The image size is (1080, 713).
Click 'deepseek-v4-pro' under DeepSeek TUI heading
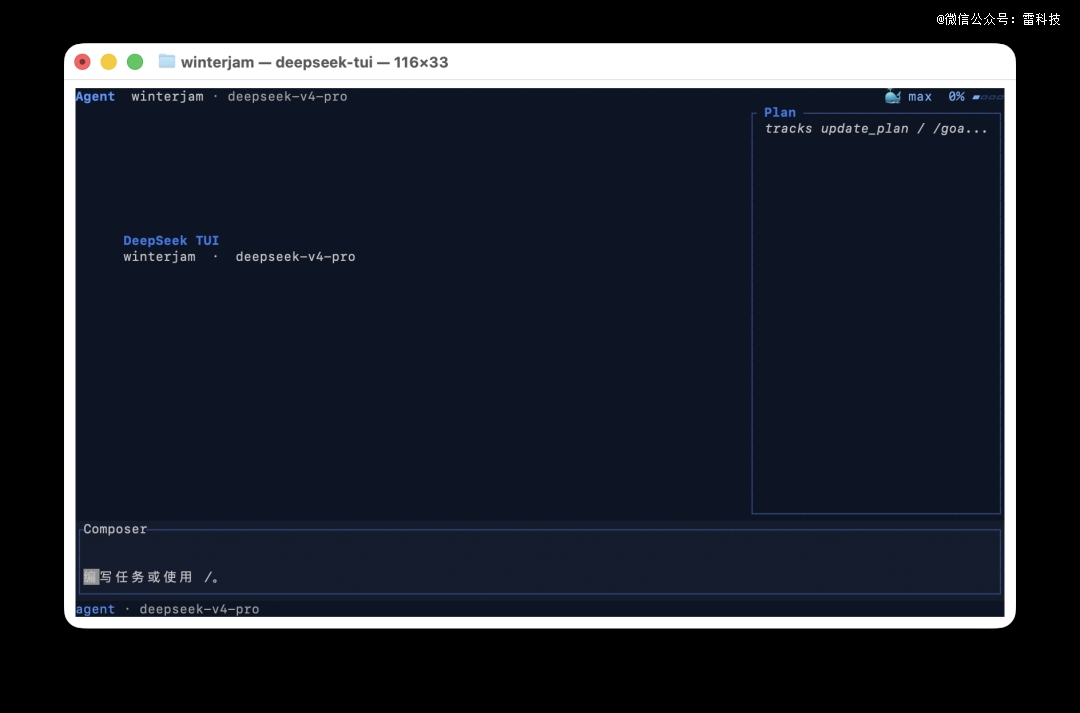[295, 257]
